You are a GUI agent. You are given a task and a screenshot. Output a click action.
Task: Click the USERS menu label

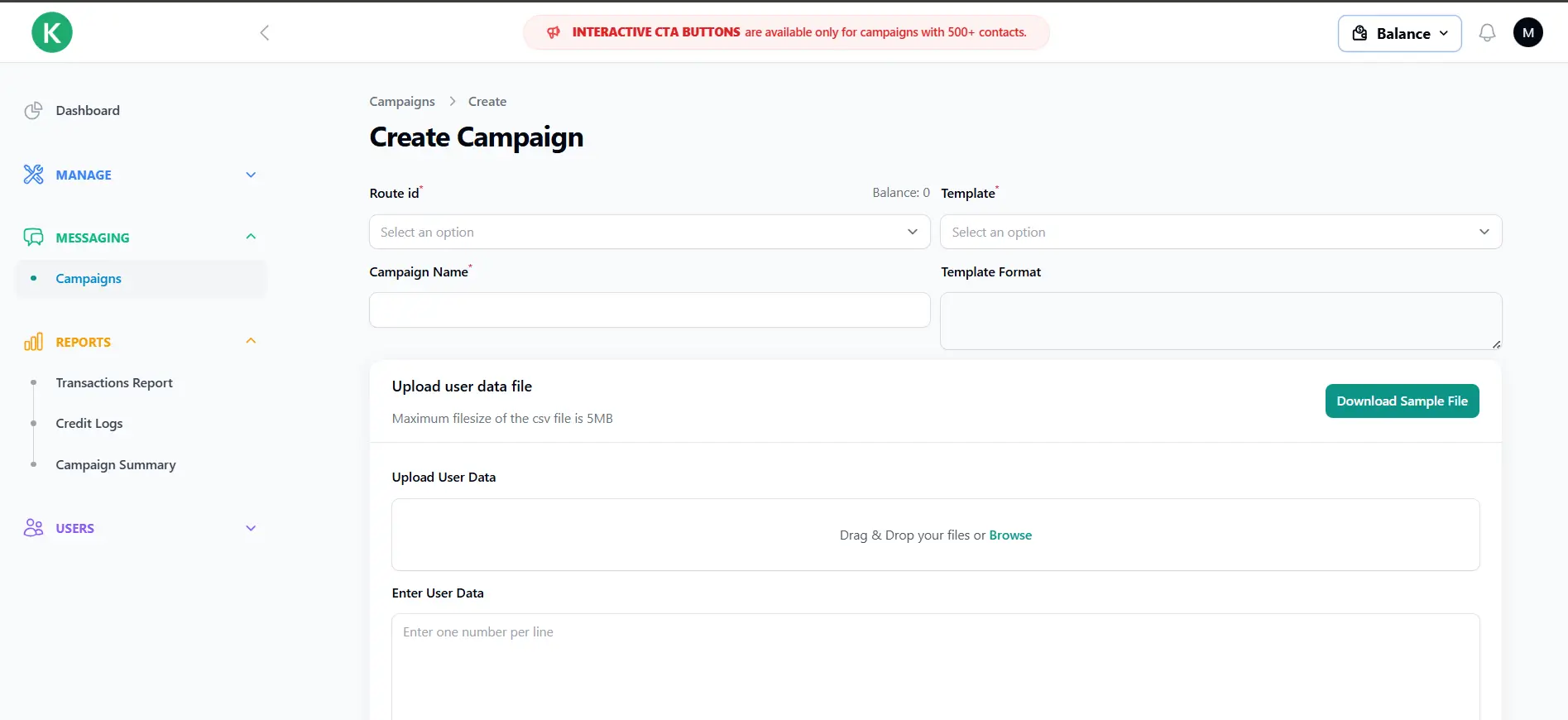(74, 528)
